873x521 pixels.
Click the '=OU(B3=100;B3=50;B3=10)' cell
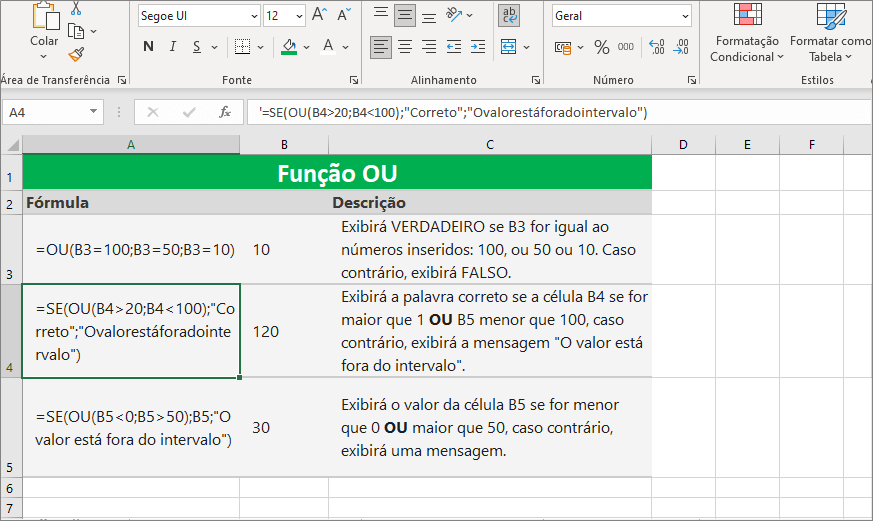[x=131, y=249]
